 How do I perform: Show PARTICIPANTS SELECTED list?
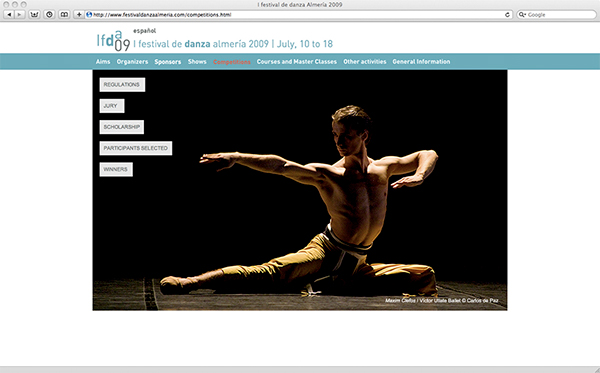click(x=136, y=148)
